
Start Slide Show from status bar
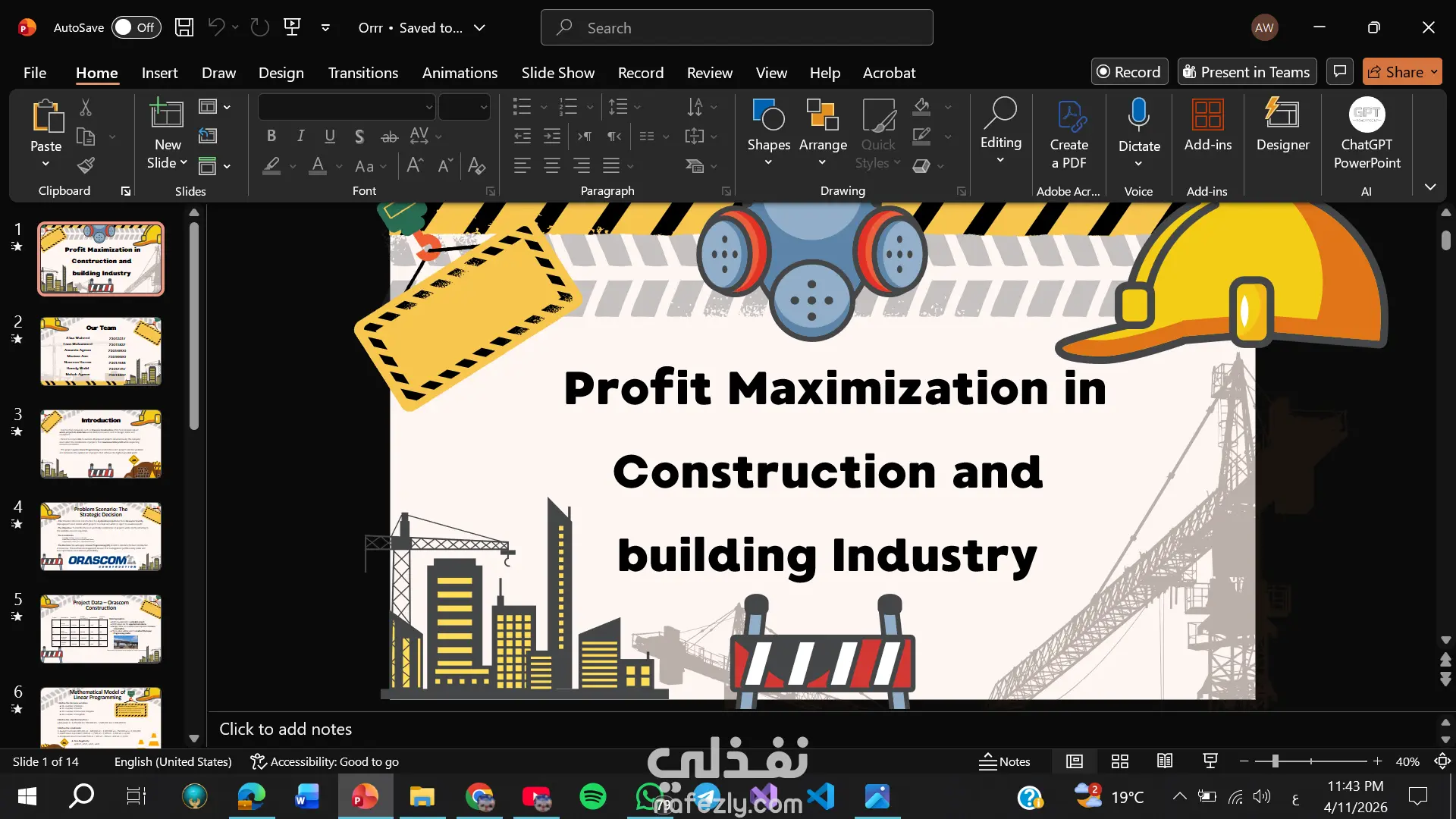pyautogui.click(x=1210, y=761)
